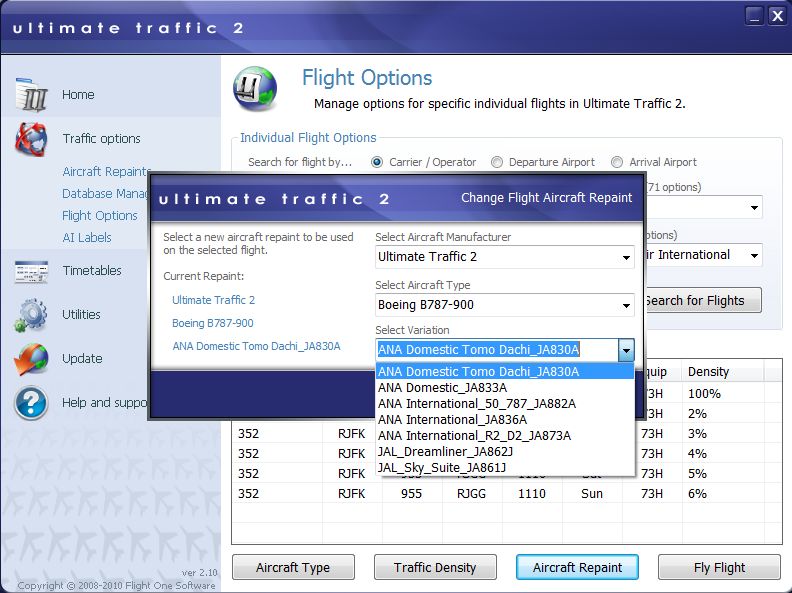Open the Aircraft Repaints sidebar link

(106, 172)
